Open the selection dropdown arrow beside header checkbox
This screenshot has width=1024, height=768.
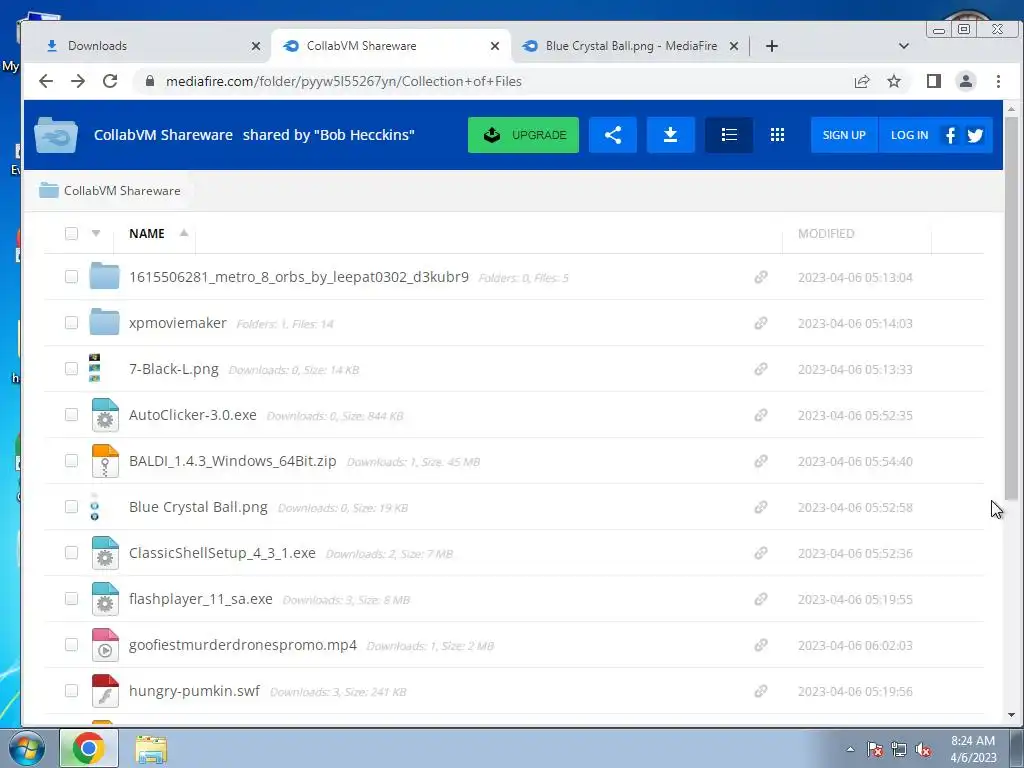(96, 233)
